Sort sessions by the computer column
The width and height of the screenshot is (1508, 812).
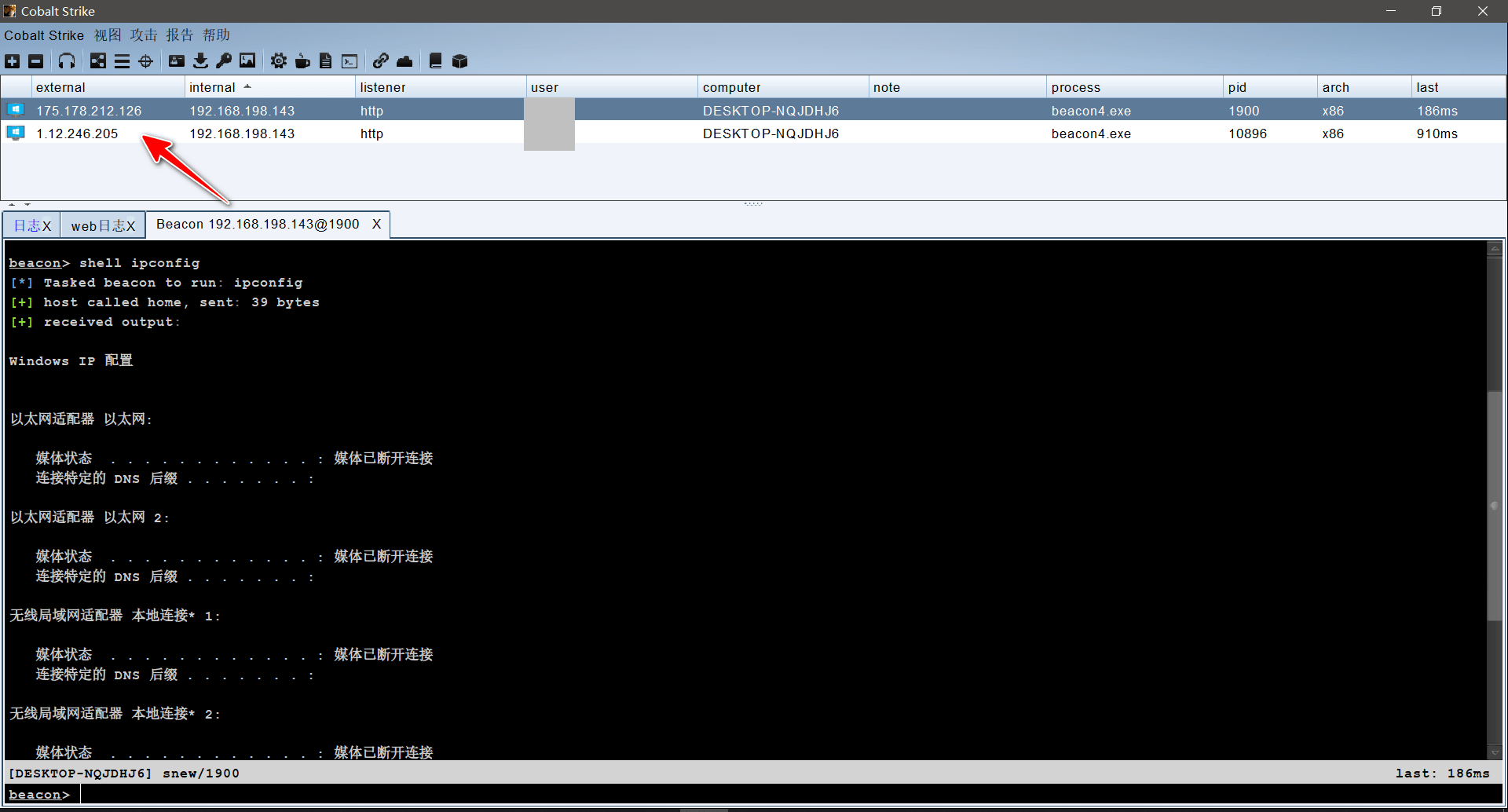pos(782,87)
